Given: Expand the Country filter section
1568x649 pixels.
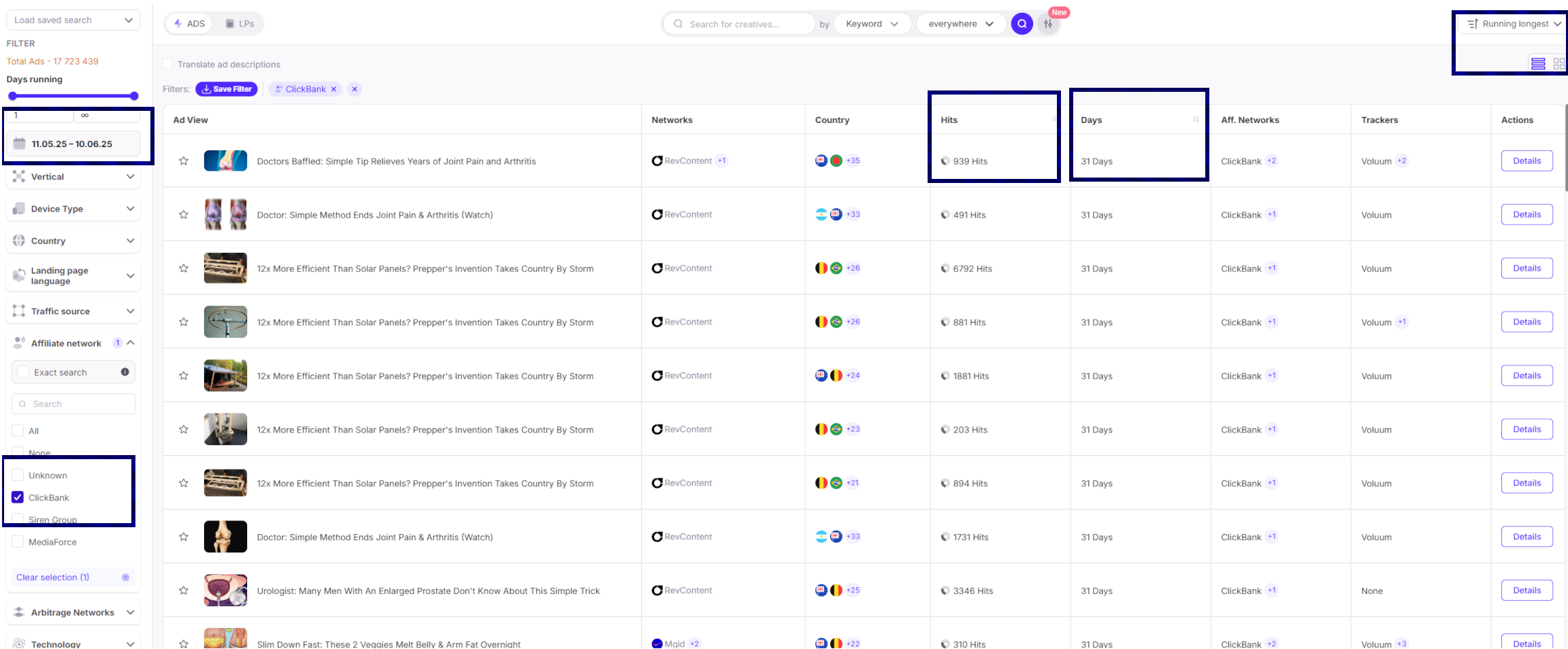Looking at the screenshot, I should tap(130, 241).
